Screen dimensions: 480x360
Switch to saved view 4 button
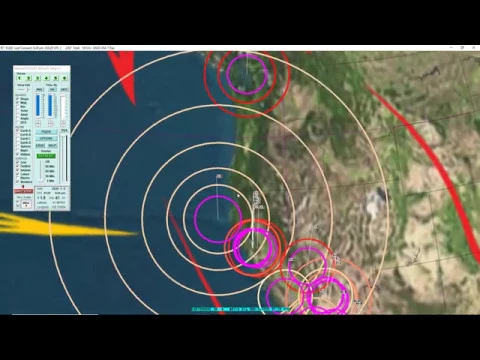click(x=46, y=78)
